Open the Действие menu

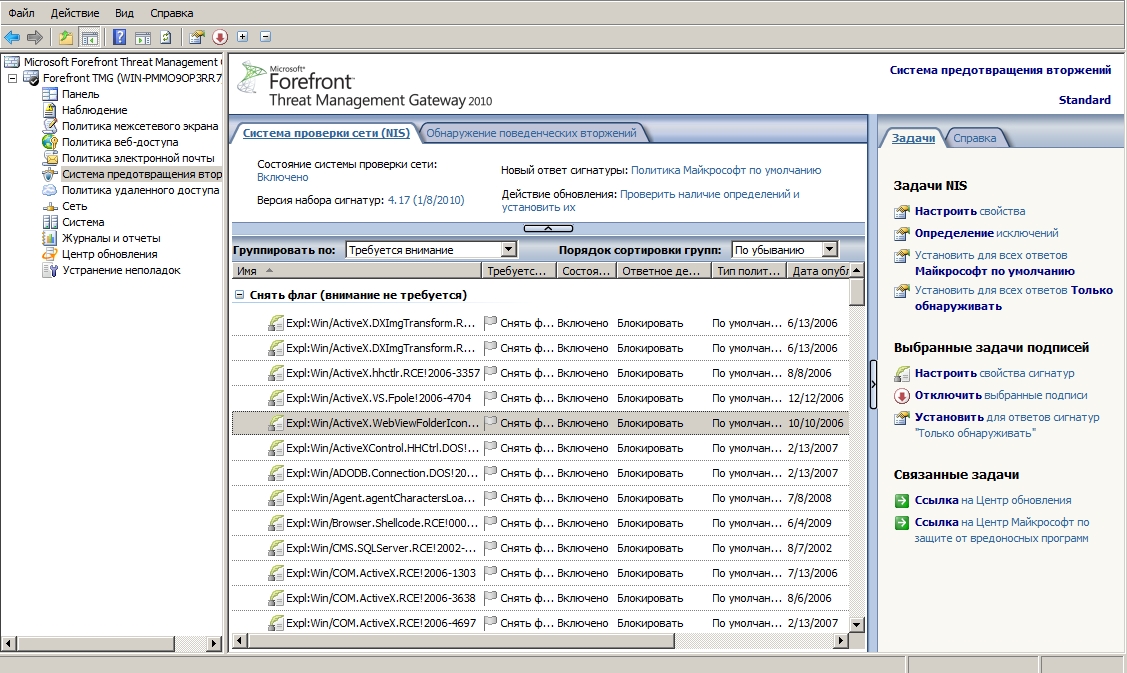coord(75,13)
